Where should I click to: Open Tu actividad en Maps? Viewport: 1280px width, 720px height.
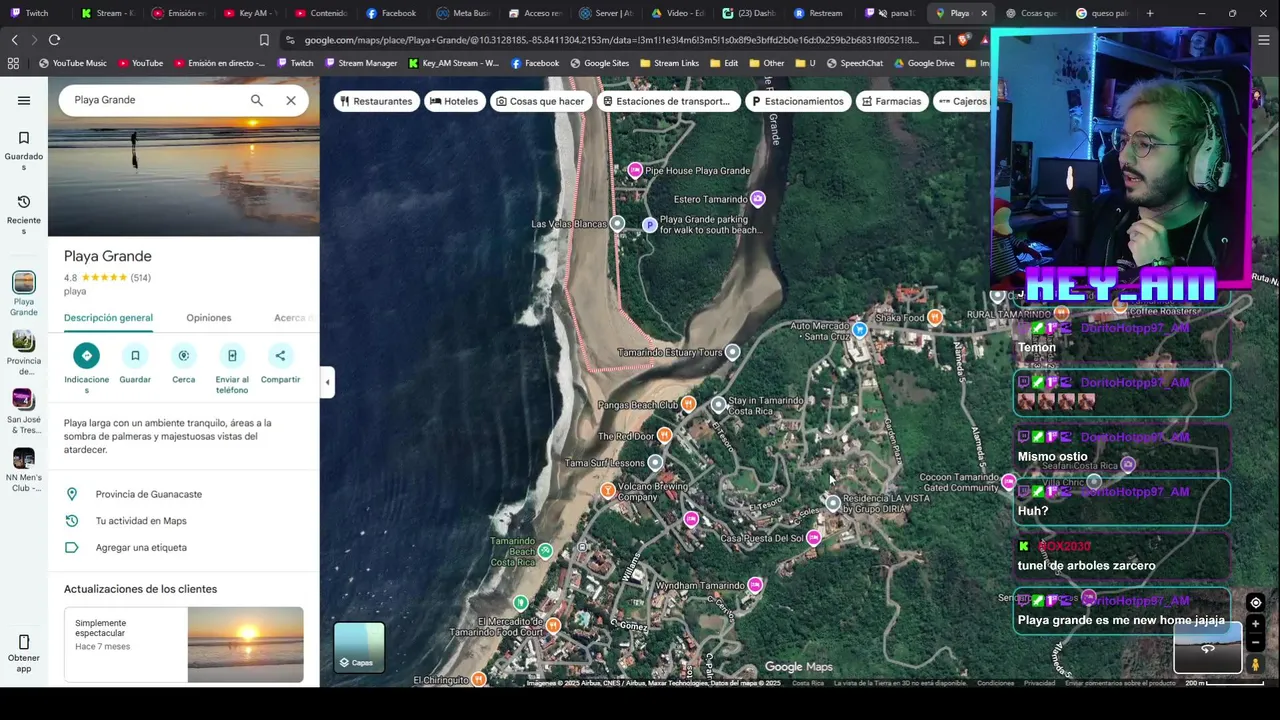(x=184, y=521)
